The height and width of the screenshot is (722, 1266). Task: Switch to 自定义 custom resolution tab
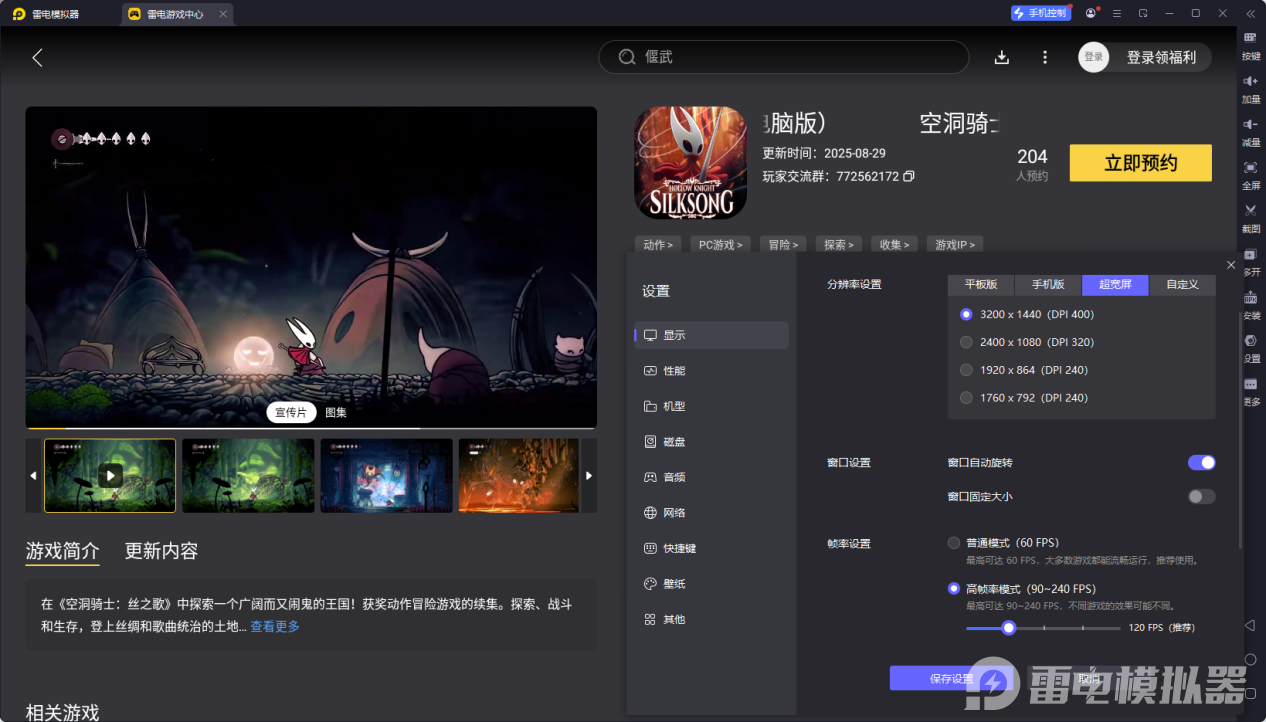pos(1182,284)
